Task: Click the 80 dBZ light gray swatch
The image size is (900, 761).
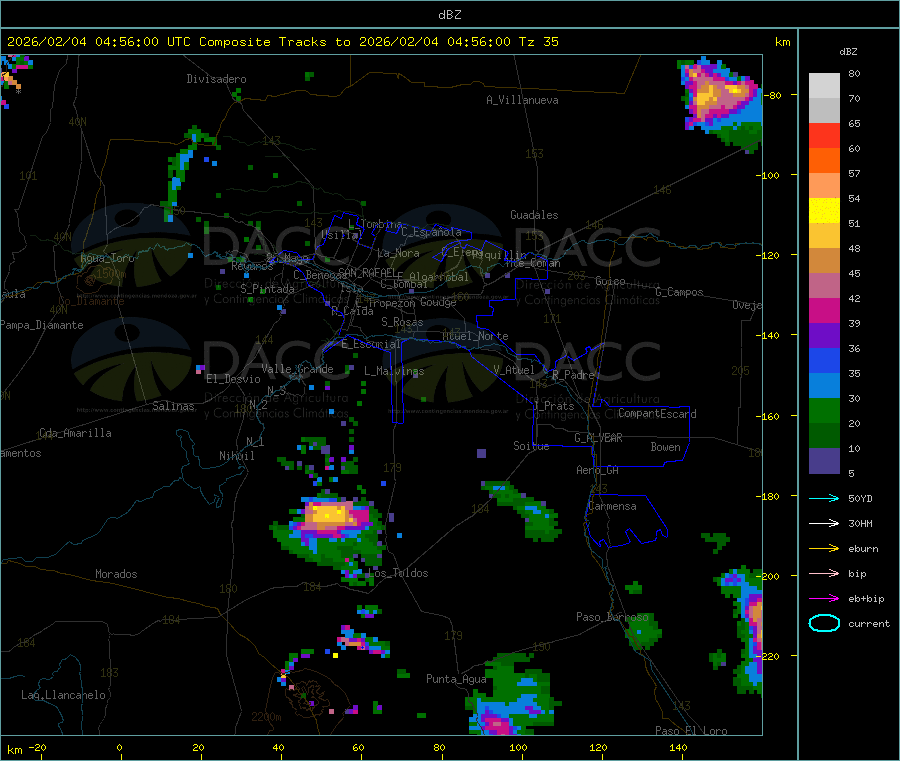Action: (x=824, y=86)
